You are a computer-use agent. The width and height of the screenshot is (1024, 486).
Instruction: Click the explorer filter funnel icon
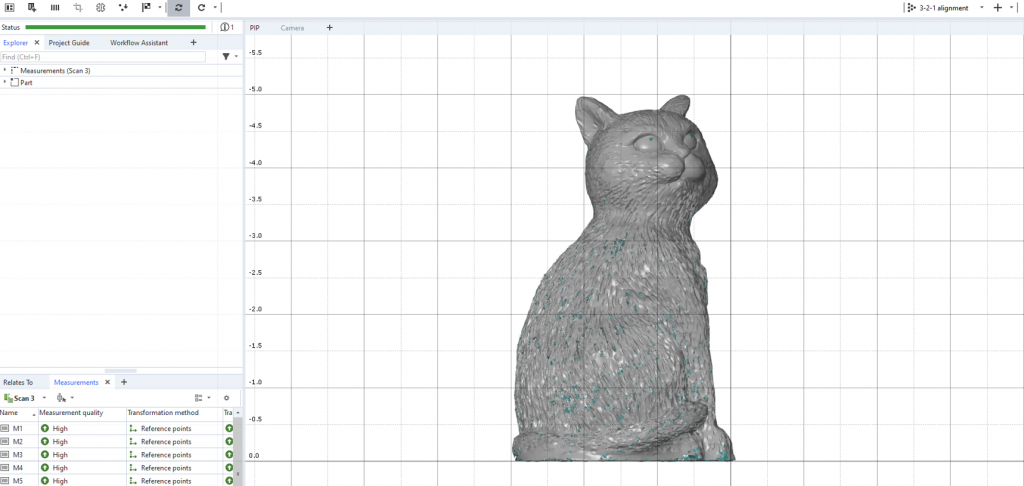click(x=226, y=57)
